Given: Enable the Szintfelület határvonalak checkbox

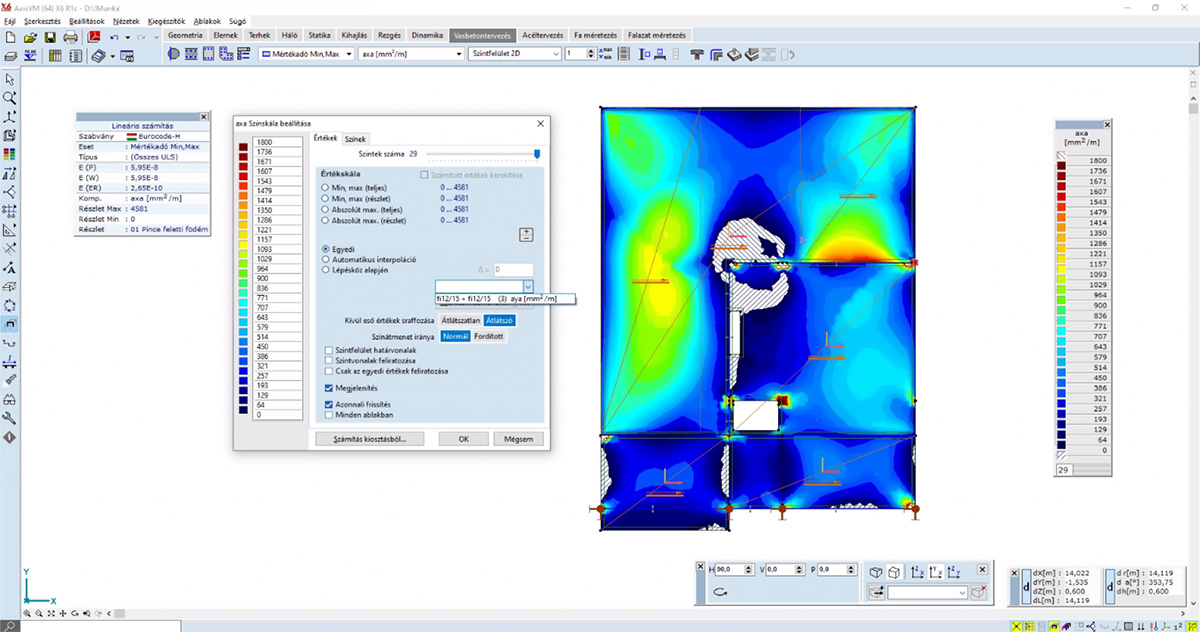Looking at the screenshot, I should pyautogui.click(x=329, y=351).
